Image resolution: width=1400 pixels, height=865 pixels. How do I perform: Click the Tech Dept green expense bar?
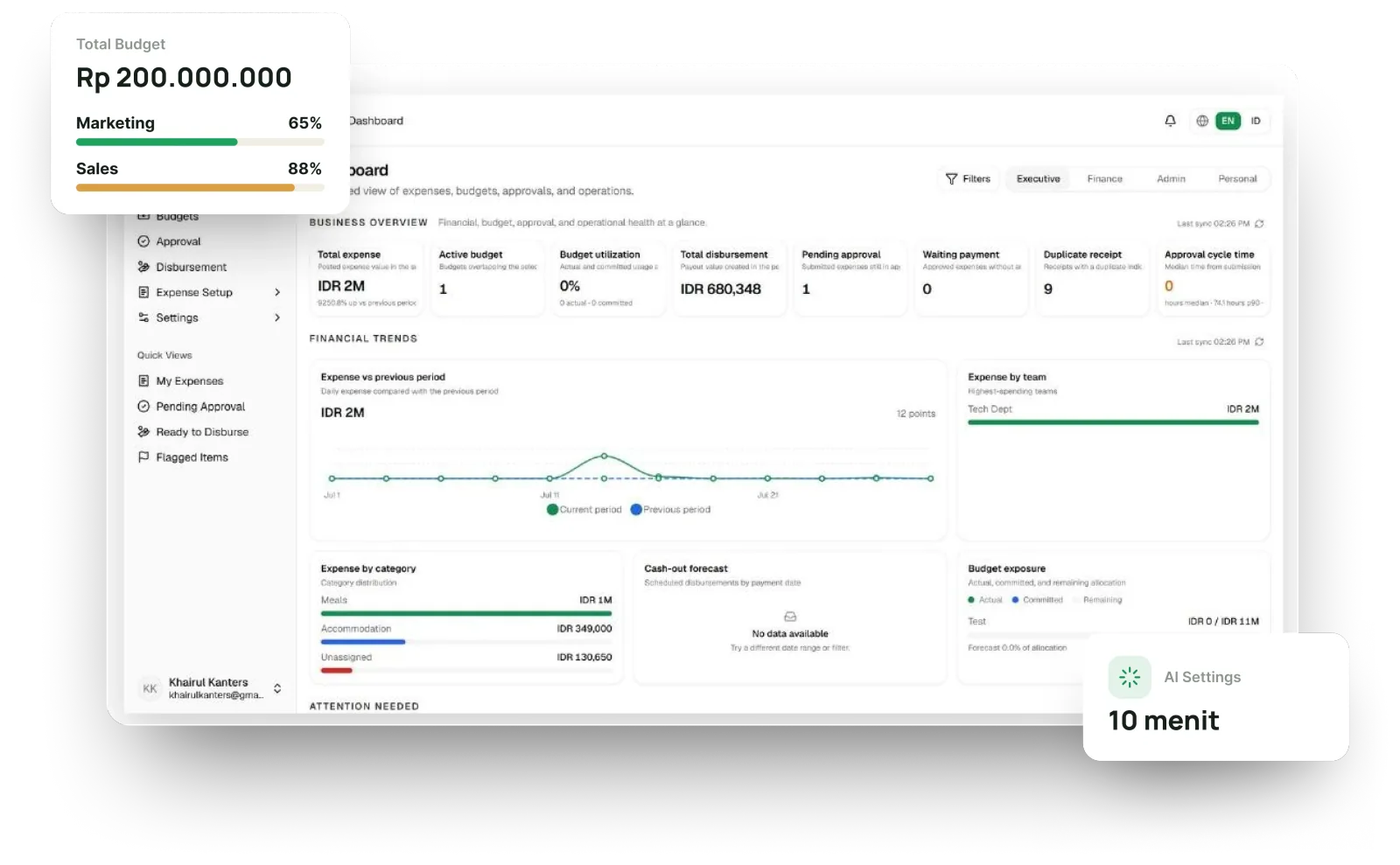tap(1113, 422)
